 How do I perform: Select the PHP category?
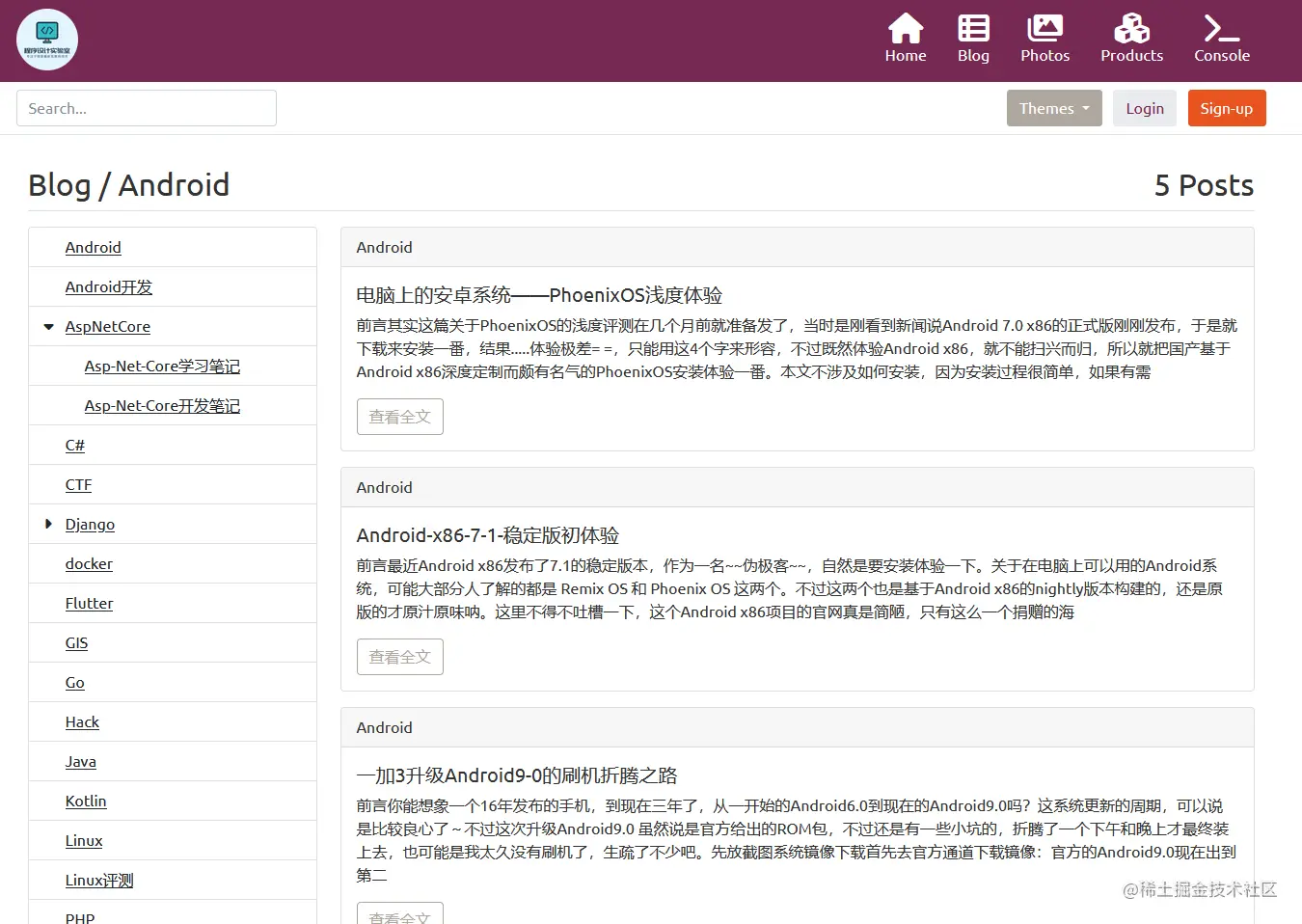pyautogui.click(x=80, y=917)
